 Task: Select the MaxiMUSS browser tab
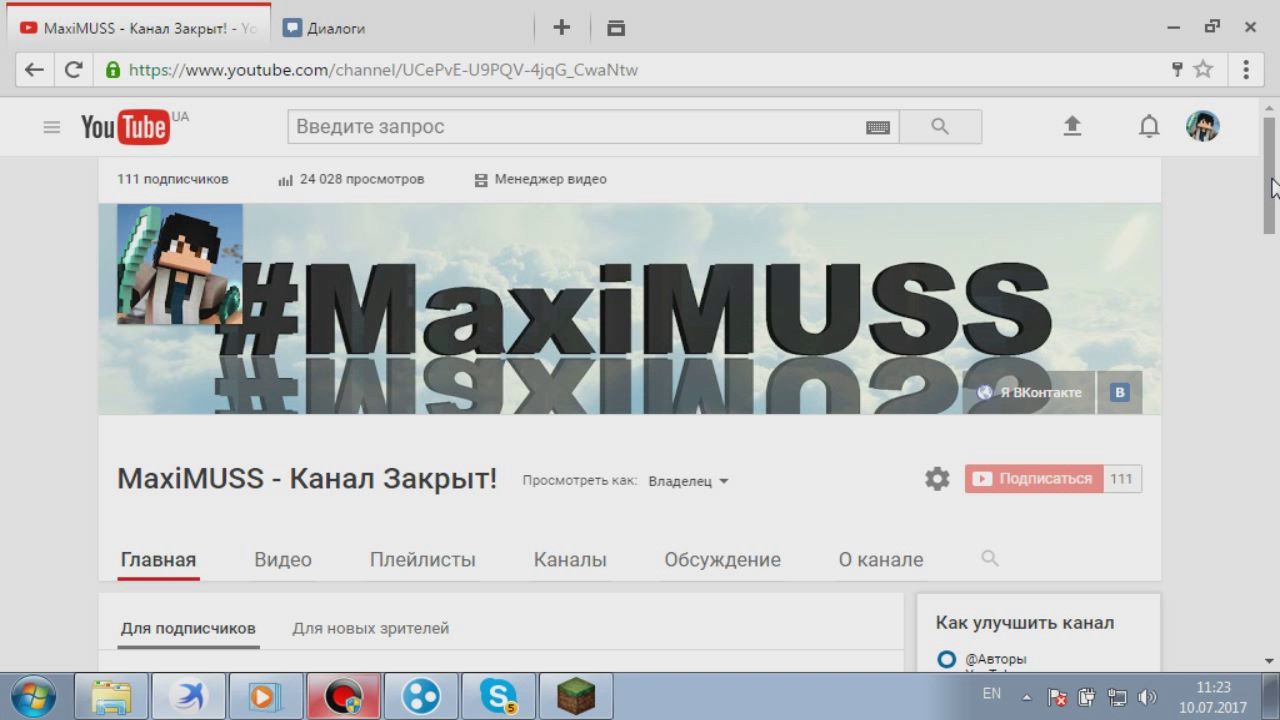tap(138, 28)
